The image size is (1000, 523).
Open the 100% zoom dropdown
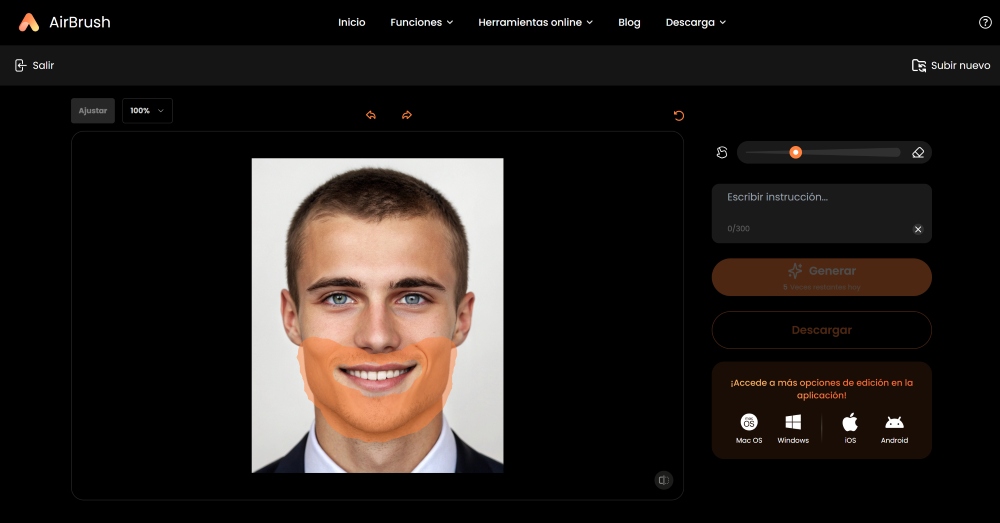147,111
